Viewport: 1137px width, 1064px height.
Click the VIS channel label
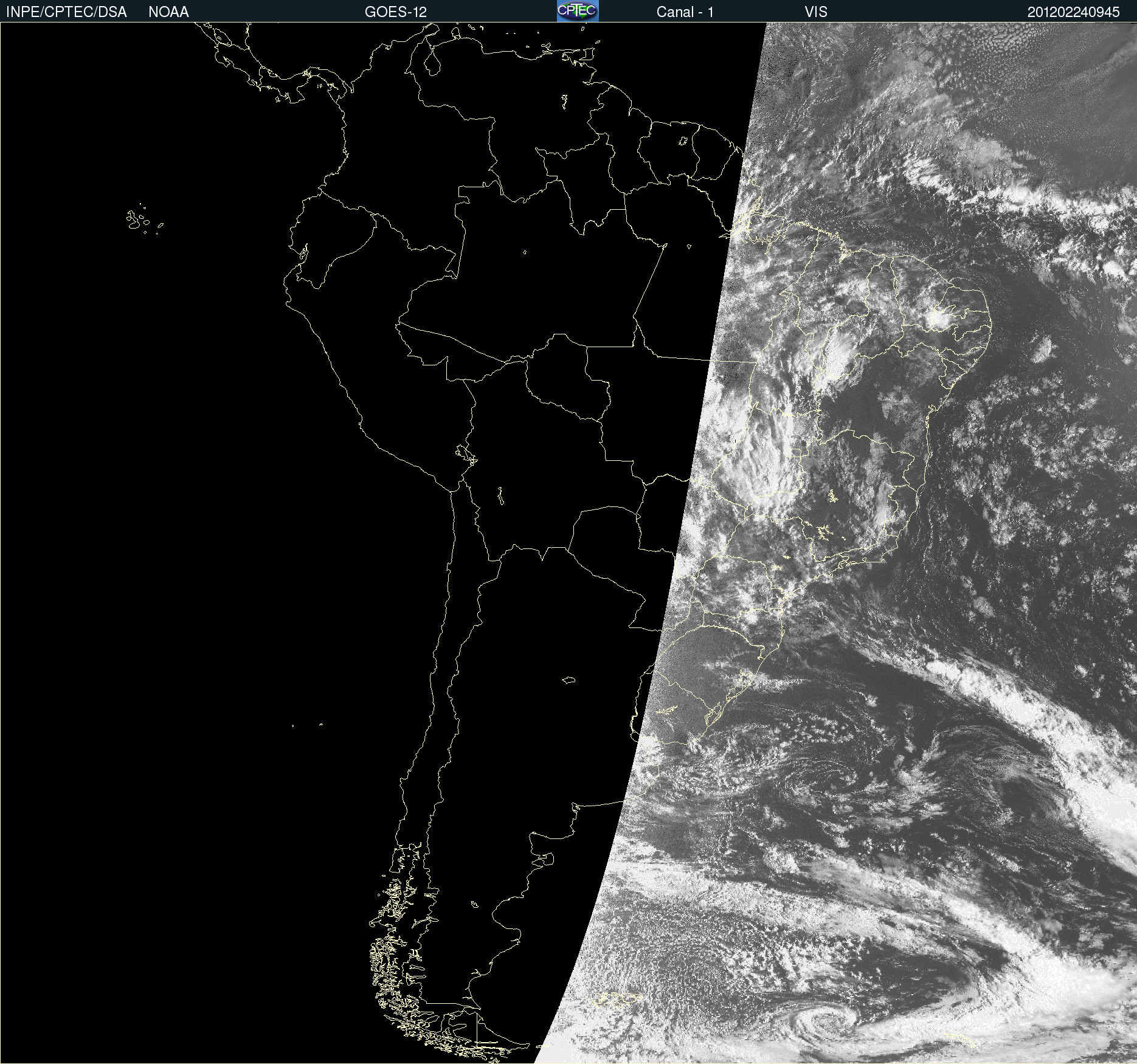pos(816,12)
